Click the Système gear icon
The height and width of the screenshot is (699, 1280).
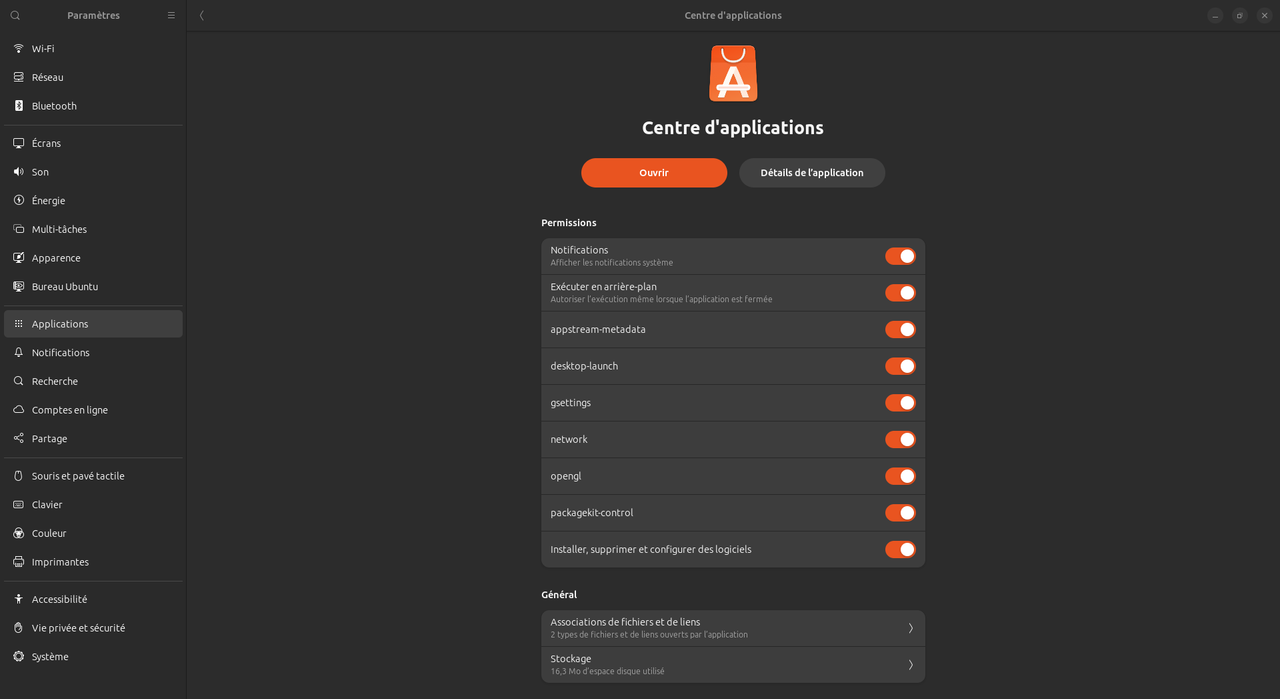[18, 657]
